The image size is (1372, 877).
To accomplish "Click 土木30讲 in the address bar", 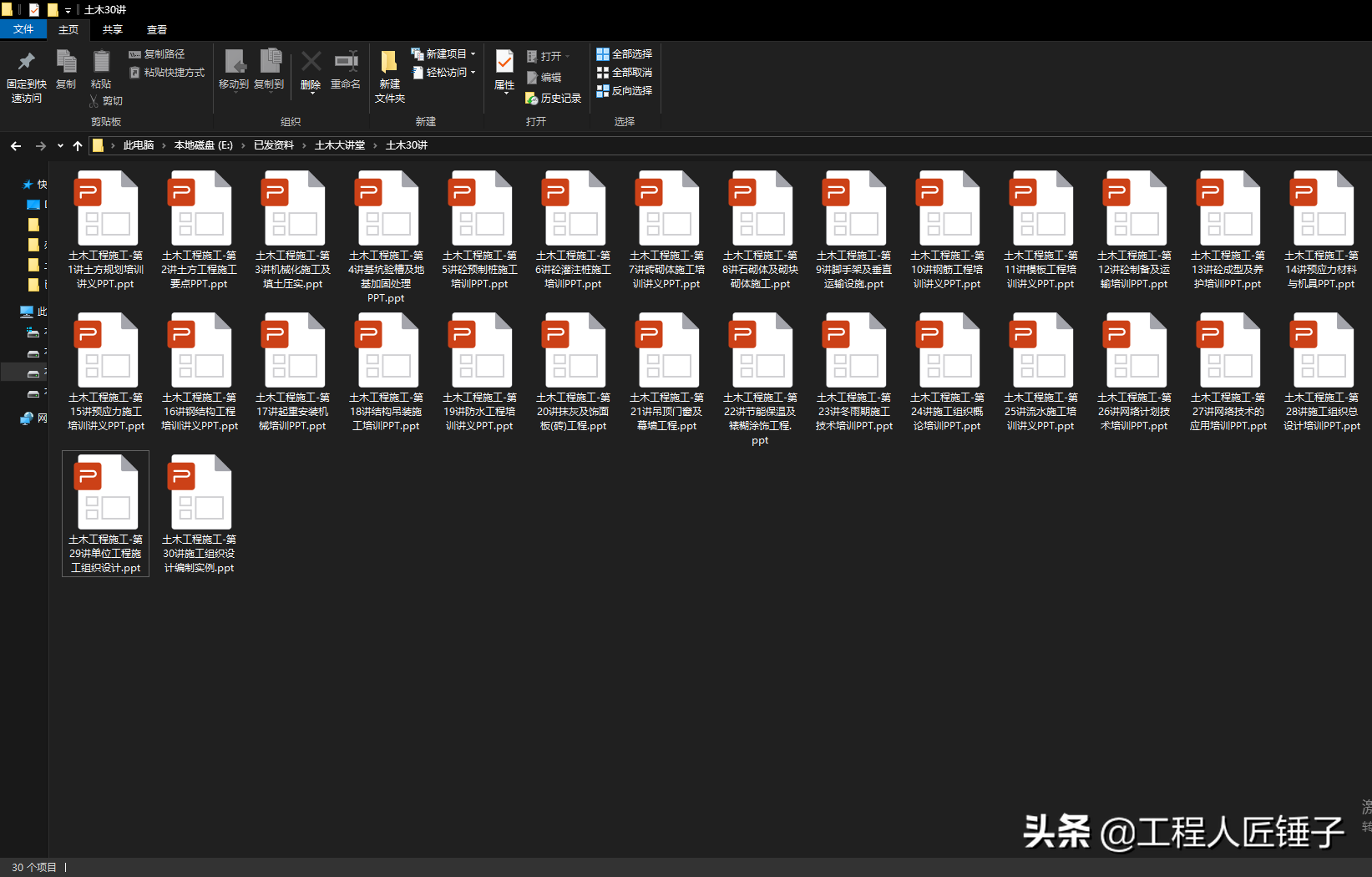I will [407, 146].
